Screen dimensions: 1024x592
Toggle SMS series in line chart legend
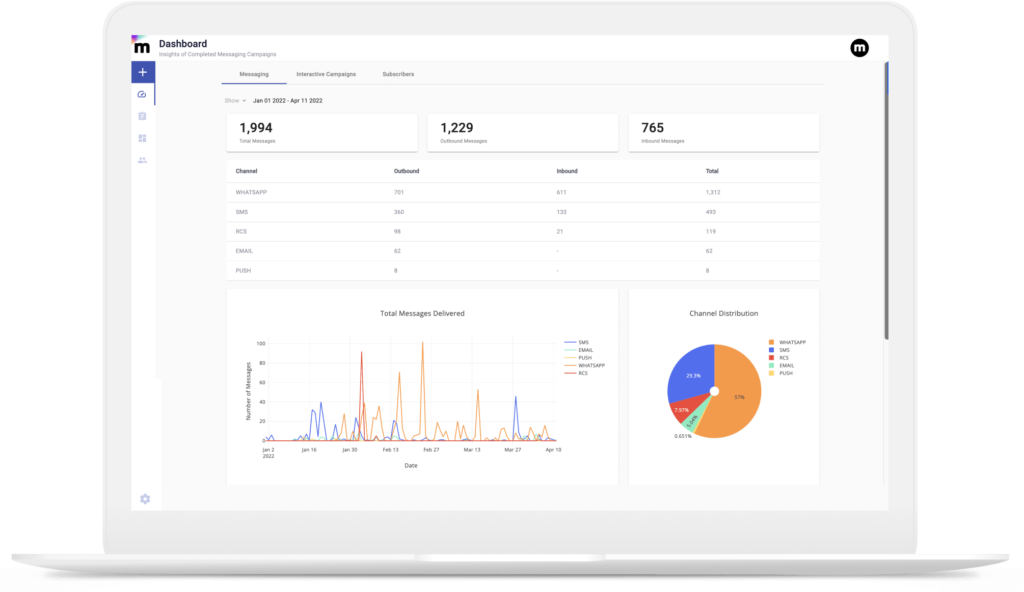(x=577, y=342)
